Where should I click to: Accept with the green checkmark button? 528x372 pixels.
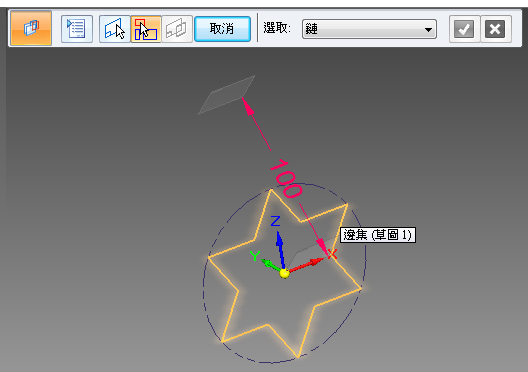464,29
